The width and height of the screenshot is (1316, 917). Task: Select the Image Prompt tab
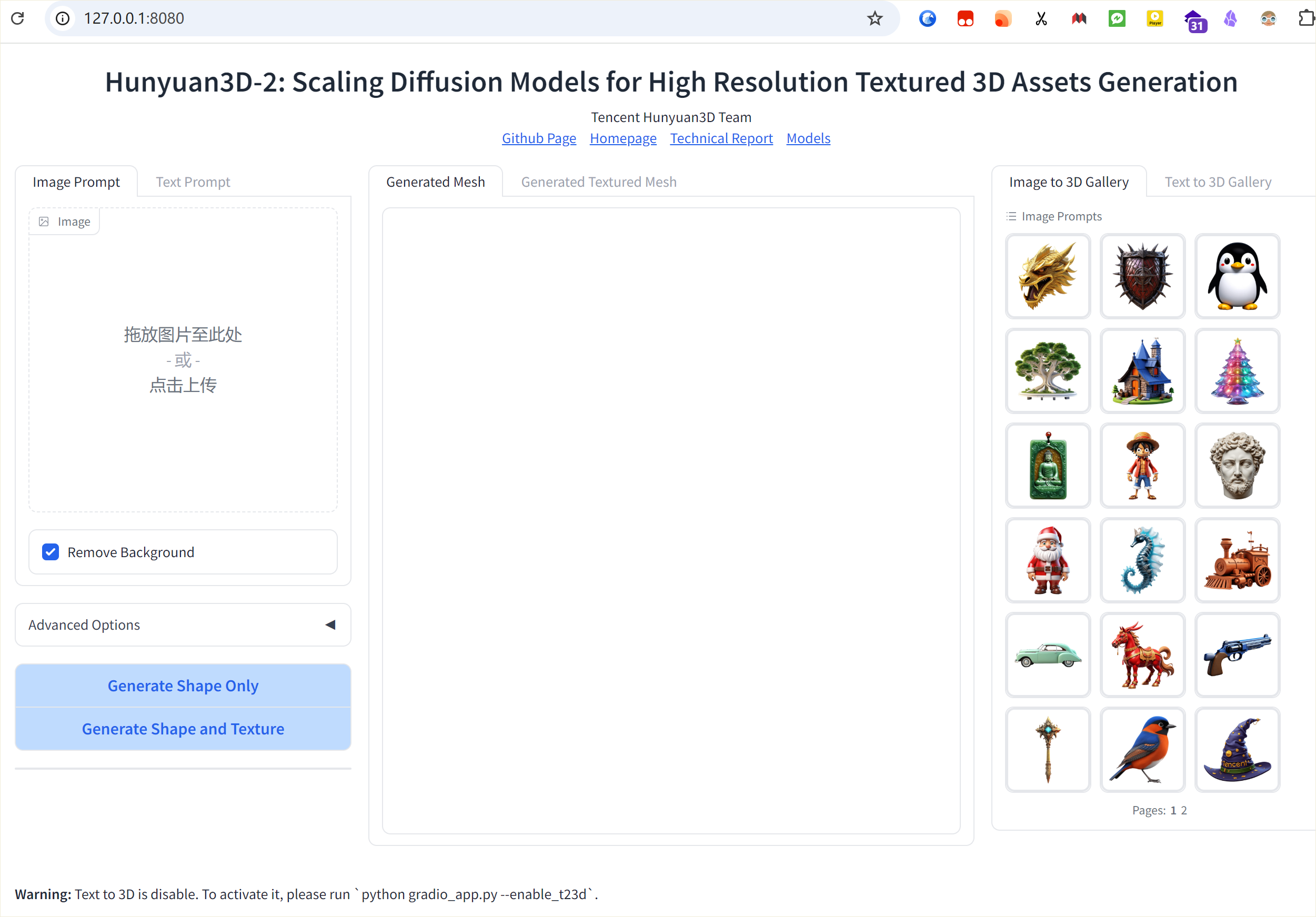(x=76, y=182)
